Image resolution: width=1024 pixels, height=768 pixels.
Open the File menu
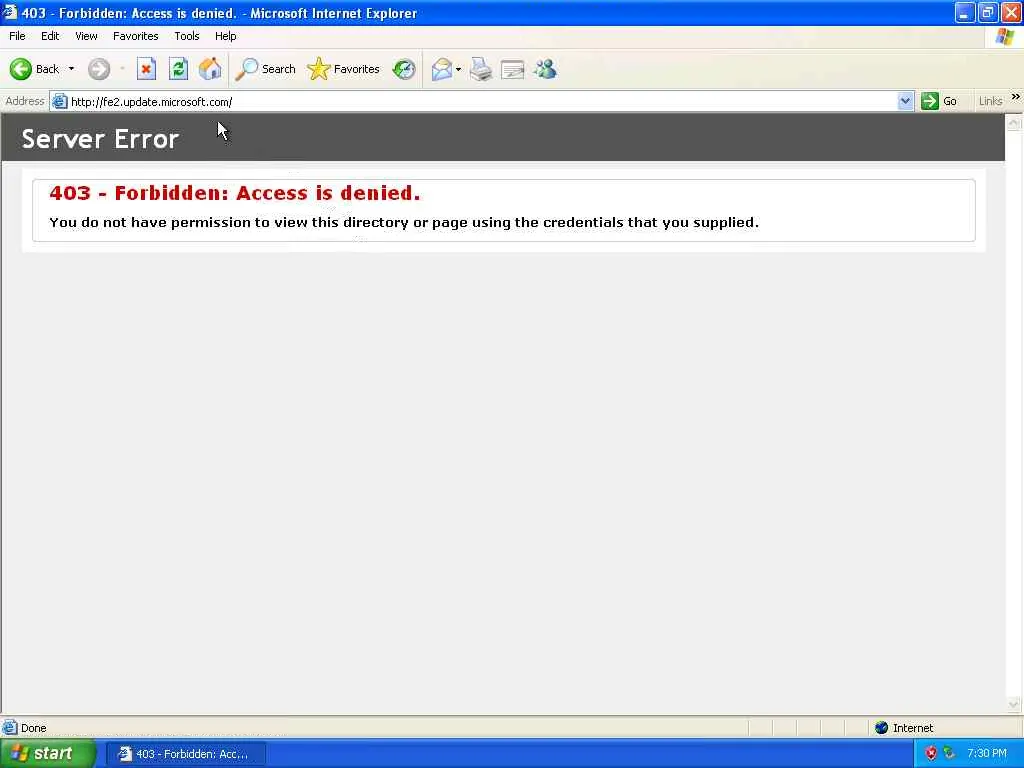click(18, 36)
